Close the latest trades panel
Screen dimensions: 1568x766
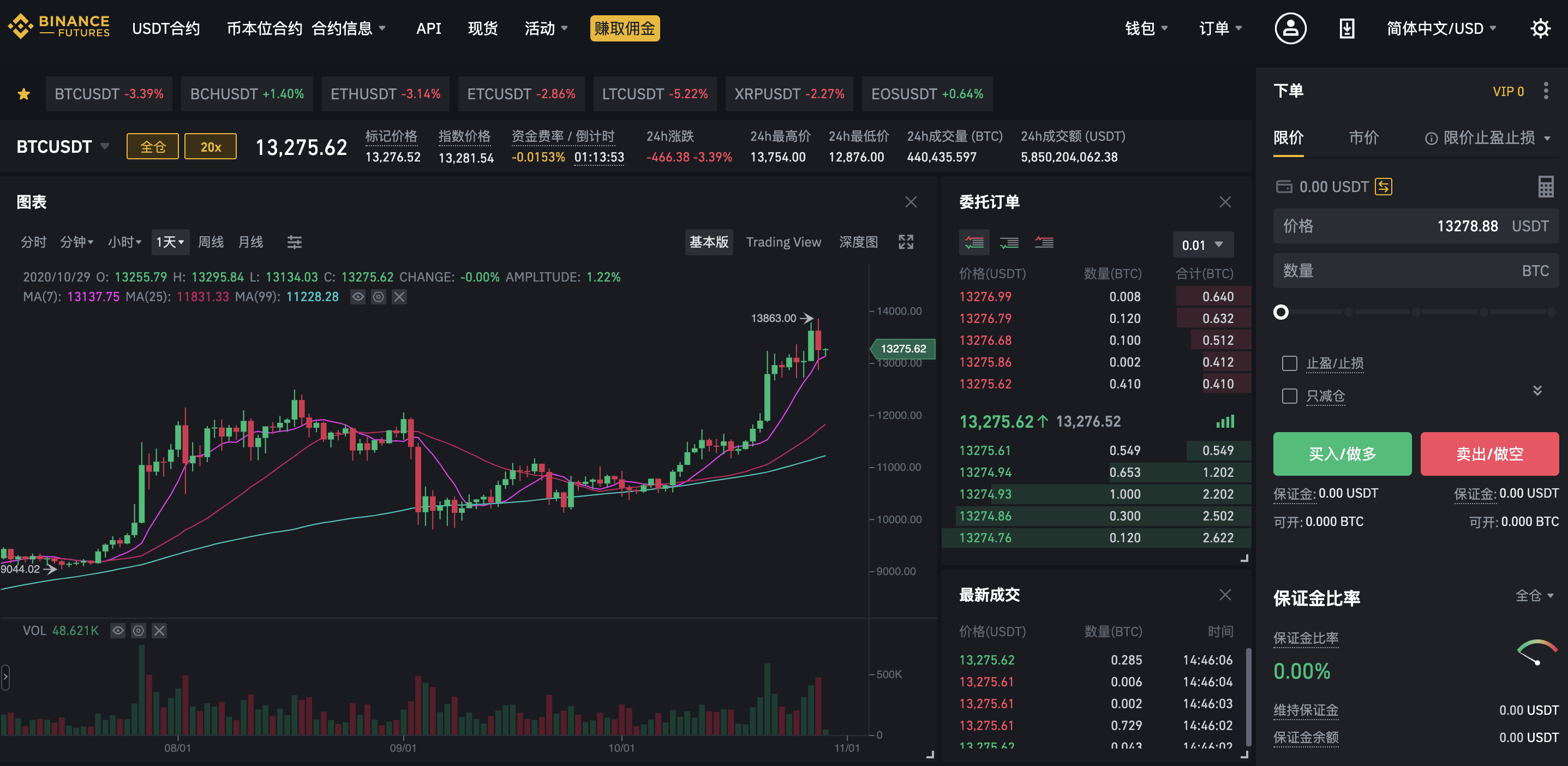(x=1225, y=595)
